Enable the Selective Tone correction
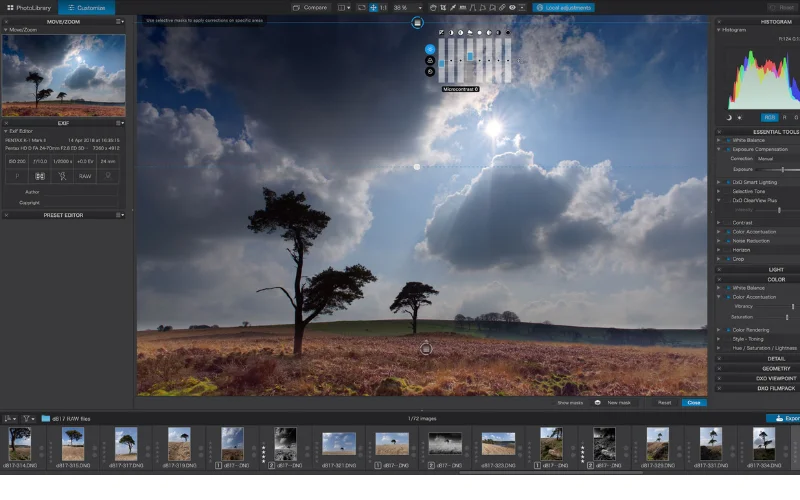This screenshot has height=500, width=800. pos(728,191)
